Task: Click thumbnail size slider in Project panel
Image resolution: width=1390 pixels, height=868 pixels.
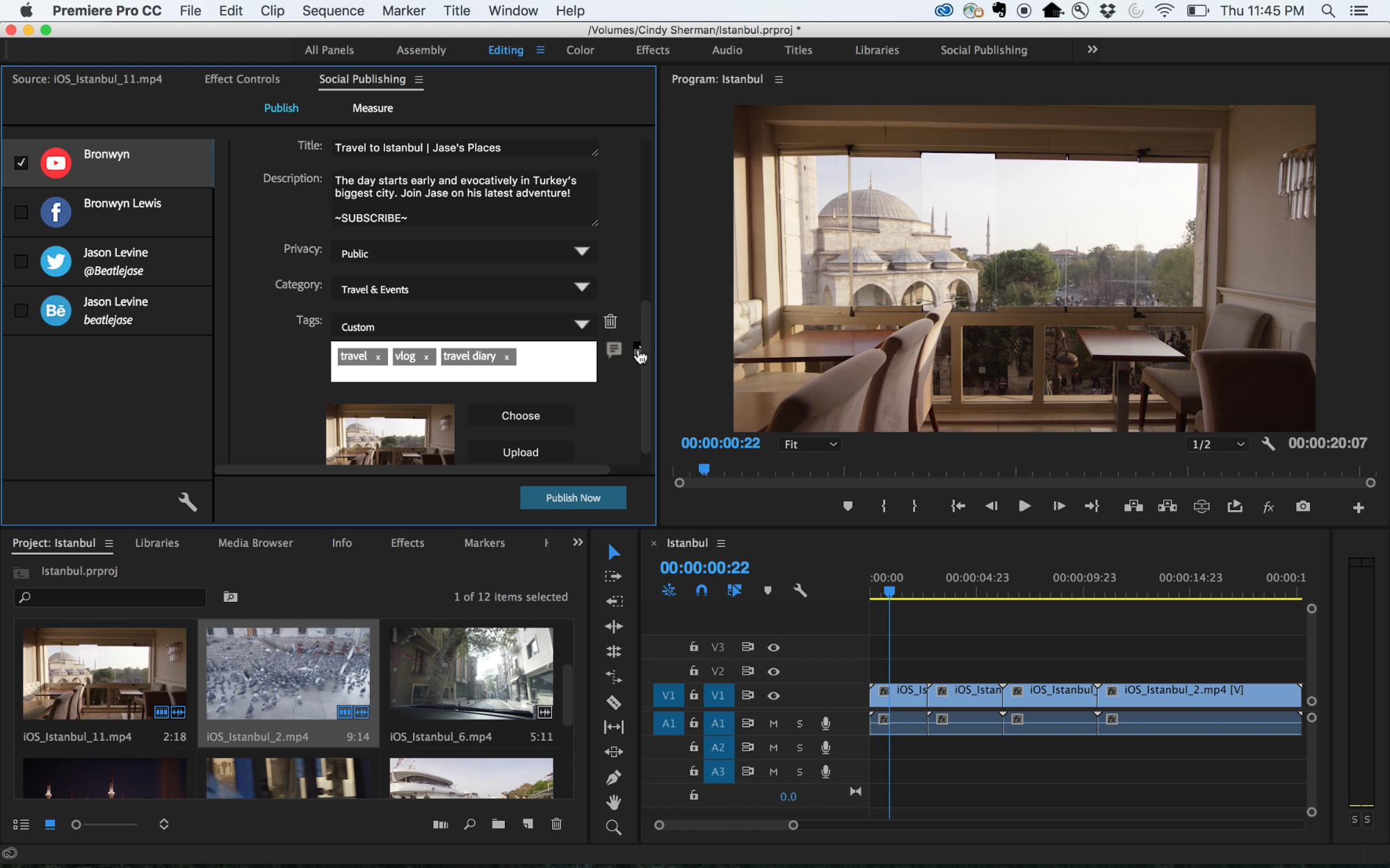Action: click(104, 824)
